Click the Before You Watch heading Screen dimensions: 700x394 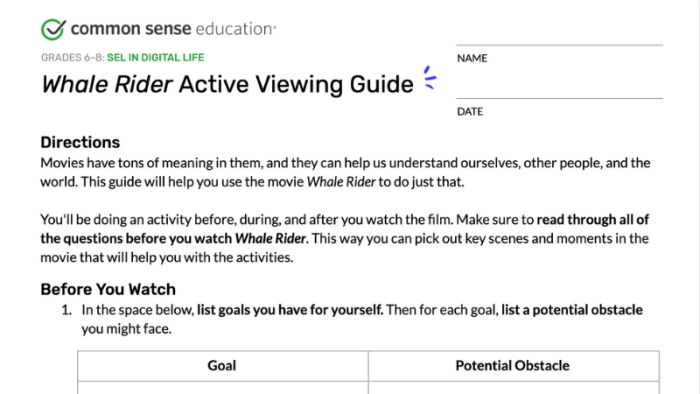pyautogui.click(x=108, y=289)
